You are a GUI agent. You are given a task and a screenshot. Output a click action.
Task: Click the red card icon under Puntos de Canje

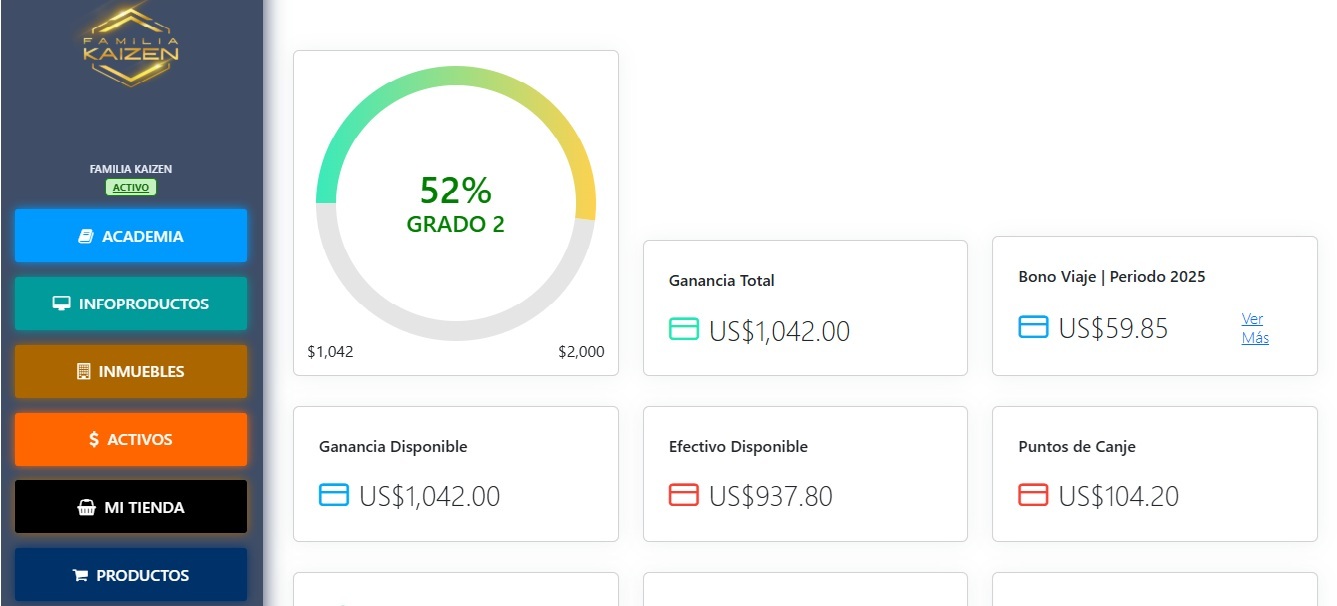(x=1033, y=495)
